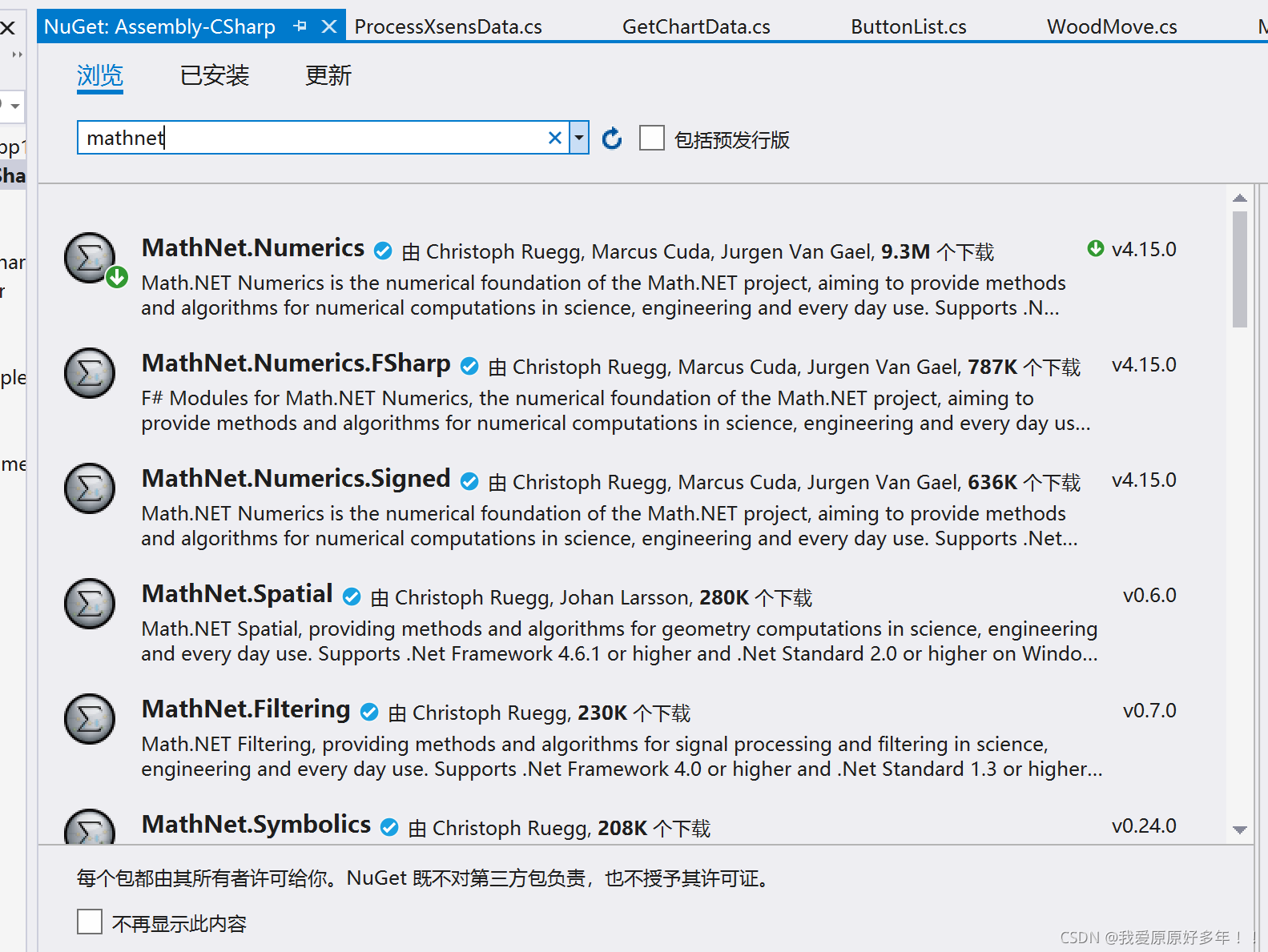Click the MathNet.Numerics package sigma icon
Viewport: 1268px width, 952px height.
[x=90, y=258]
